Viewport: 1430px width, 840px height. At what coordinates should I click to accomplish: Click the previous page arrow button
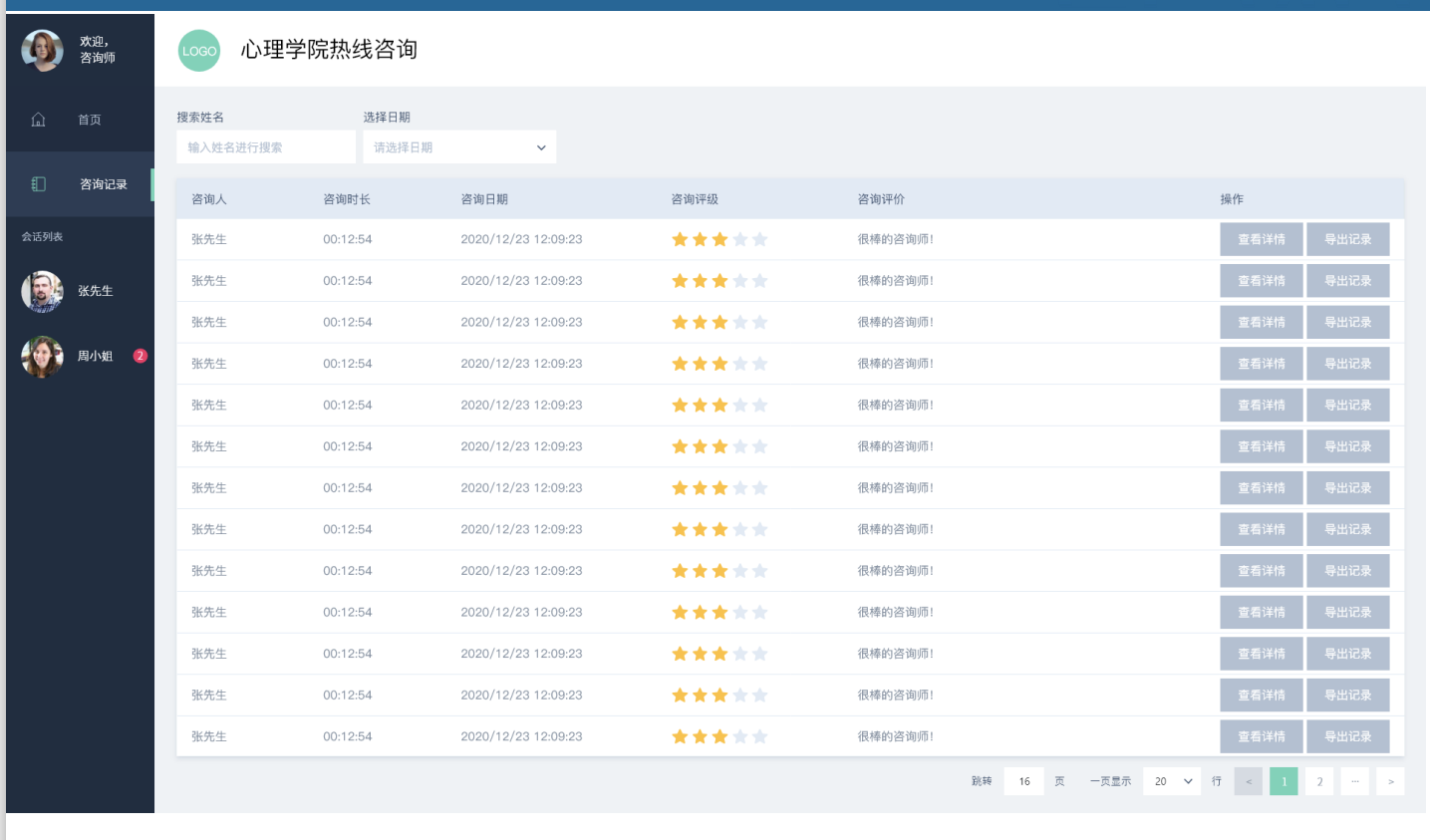tap(1249, 781)
